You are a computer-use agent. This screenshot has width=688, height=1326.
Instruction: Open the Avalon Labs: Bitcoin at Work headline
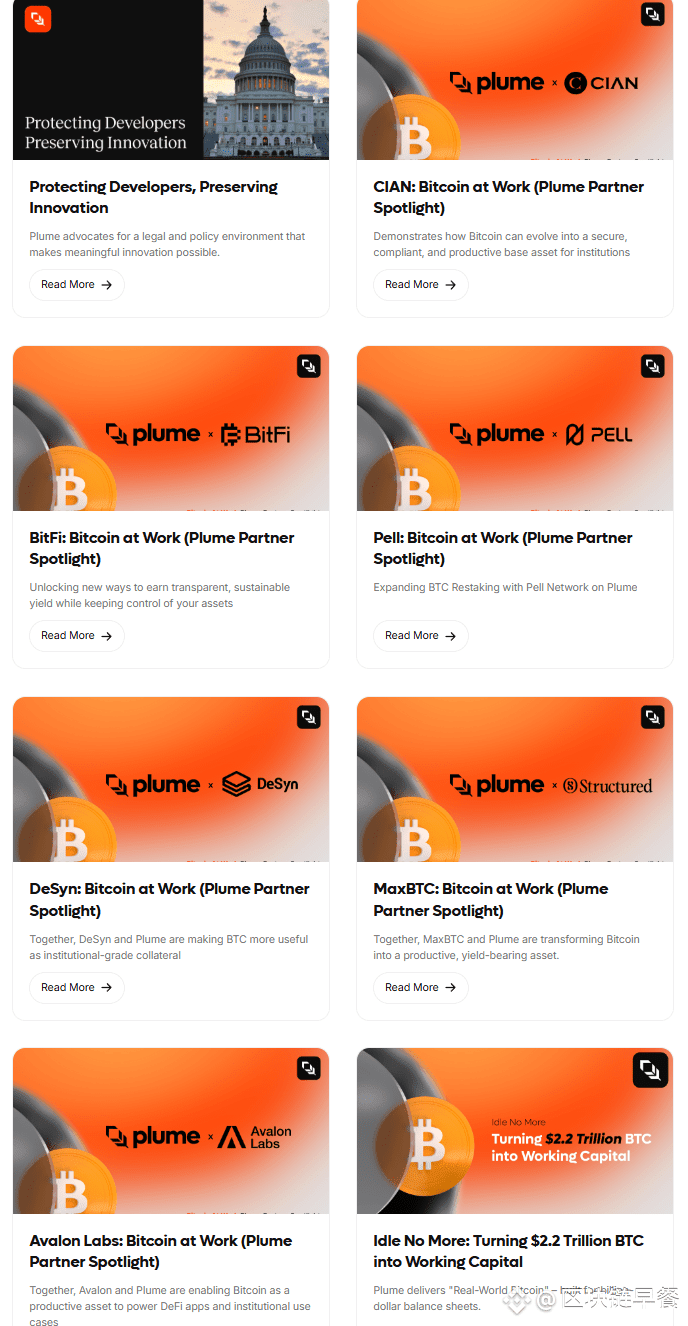click(161, 1251)
